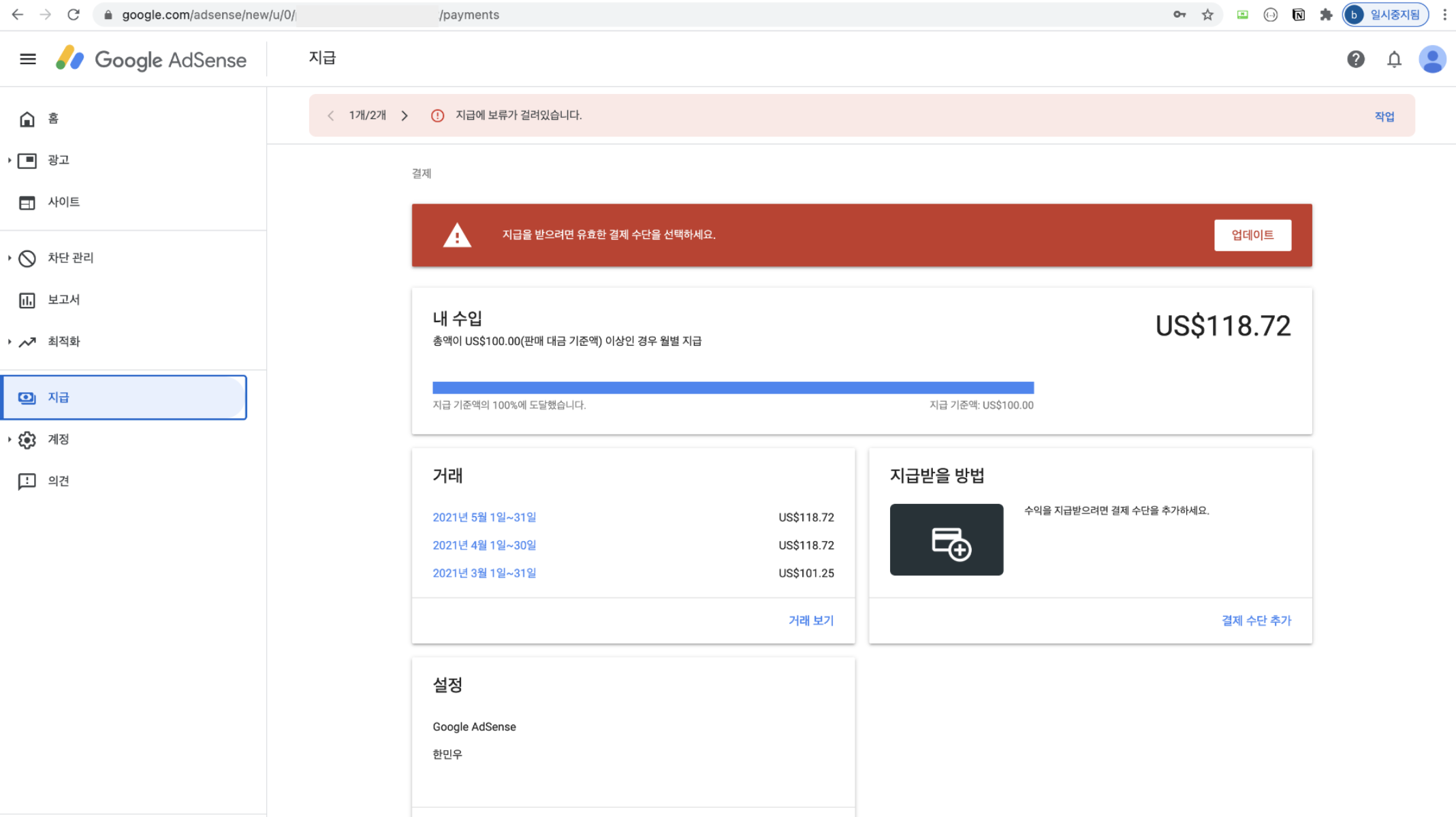Open the 보고서 sidebar item
This screenshot has width=1456, height=817.
(63, 300)
